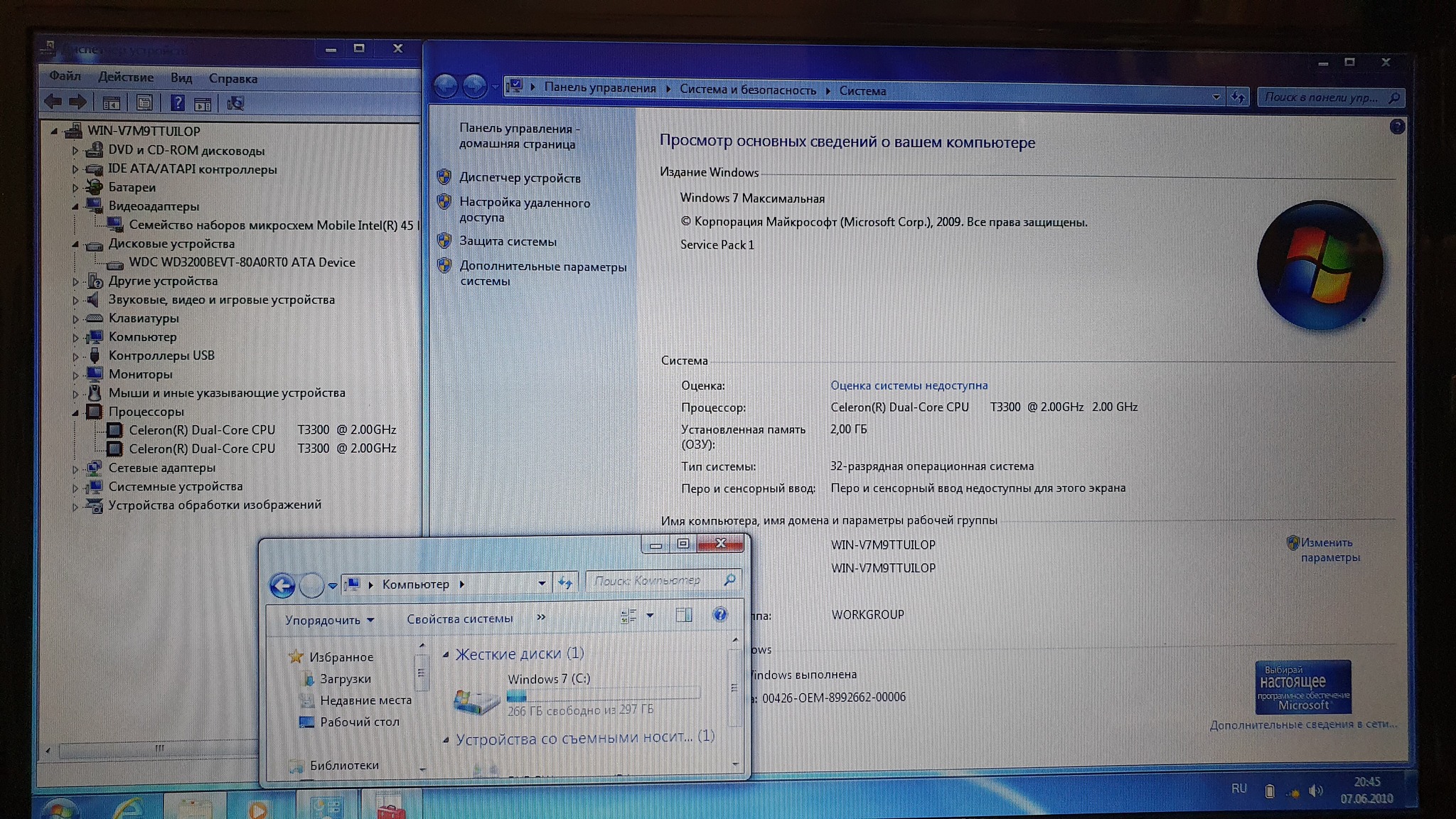Open the view options dropdown arrow
Viewport: 1456px width, 819px height.
pos(650,616)
